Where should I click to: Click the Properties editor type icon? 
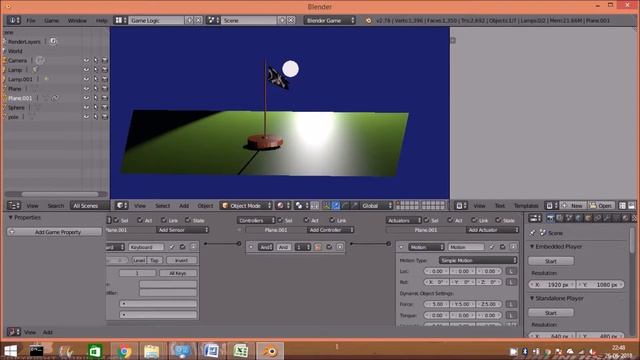(x=535, y=218)
